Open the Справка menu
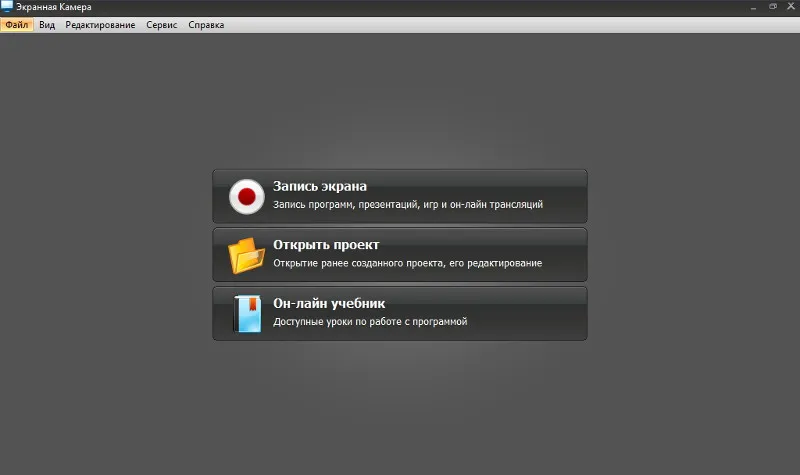The width and height of the screenshot is (800, 475). coord(206,24)
